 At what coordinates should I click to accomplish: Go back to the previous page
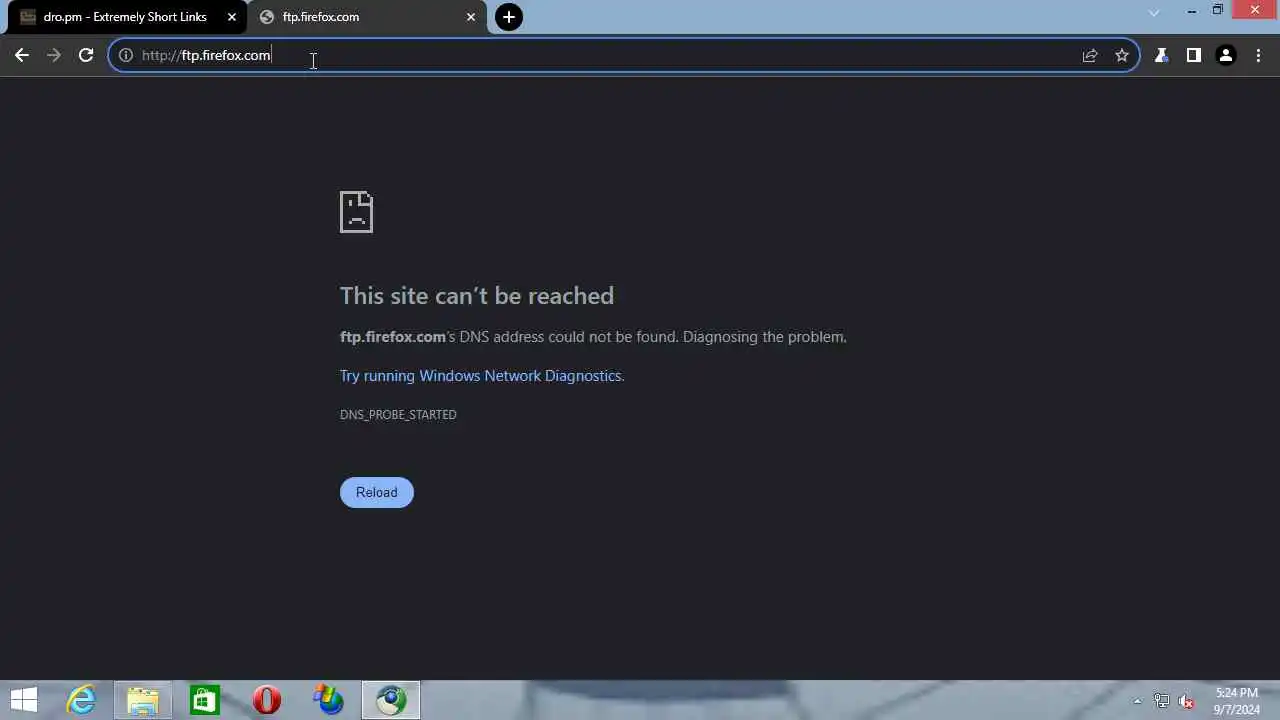22,55
